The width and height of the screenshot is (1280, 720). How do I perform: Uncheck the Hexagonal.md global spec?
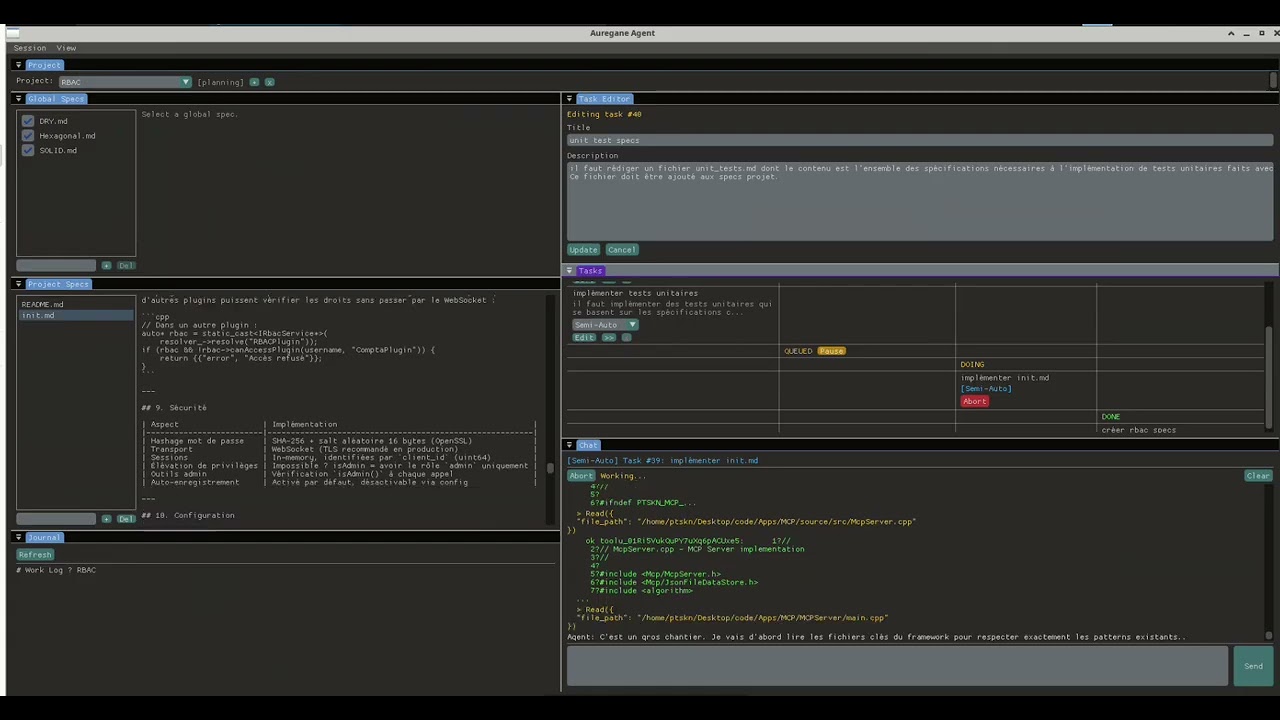point(28,136)
